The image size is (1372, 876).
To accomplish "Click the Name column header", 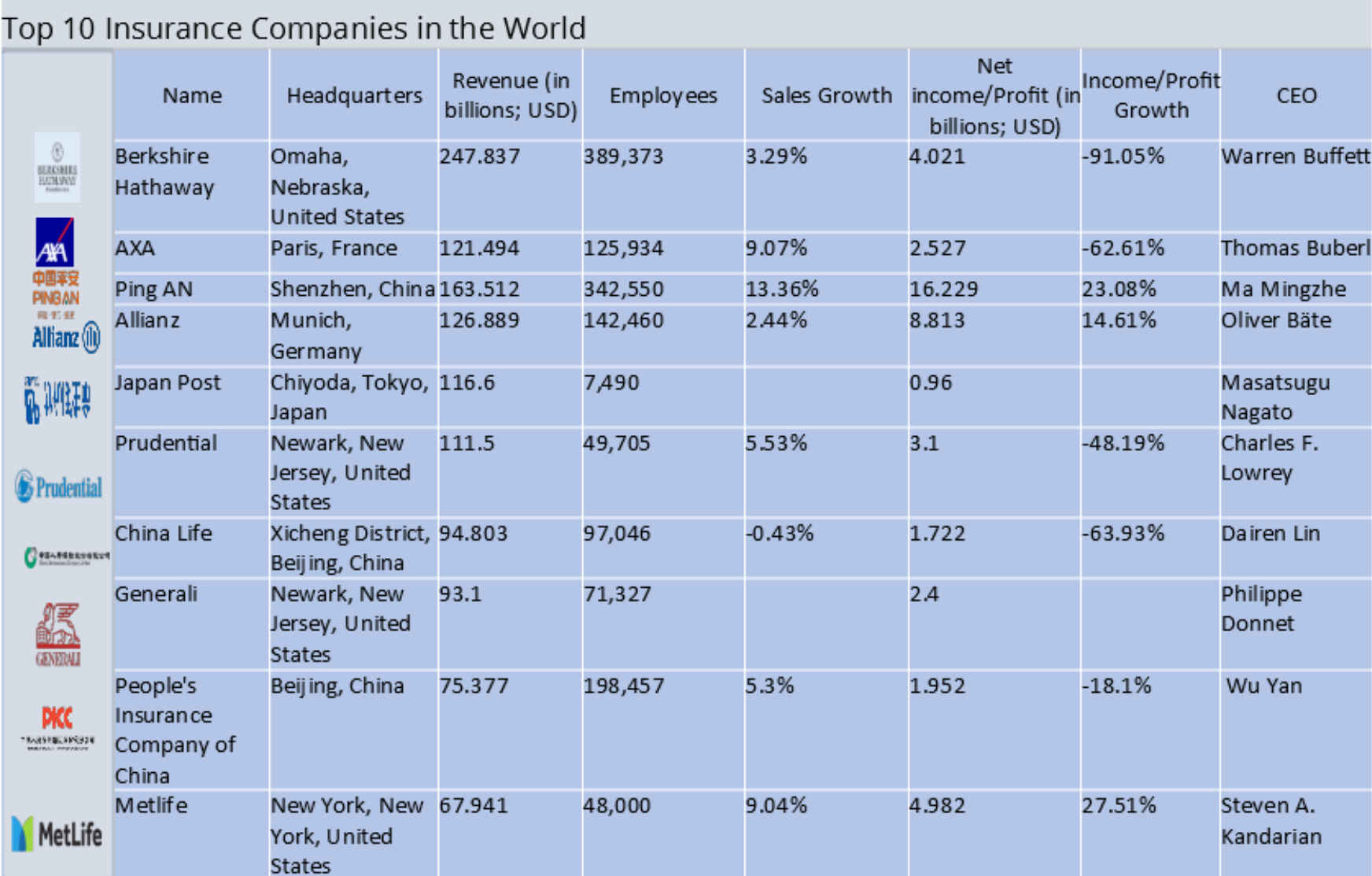I will [191, 94].
